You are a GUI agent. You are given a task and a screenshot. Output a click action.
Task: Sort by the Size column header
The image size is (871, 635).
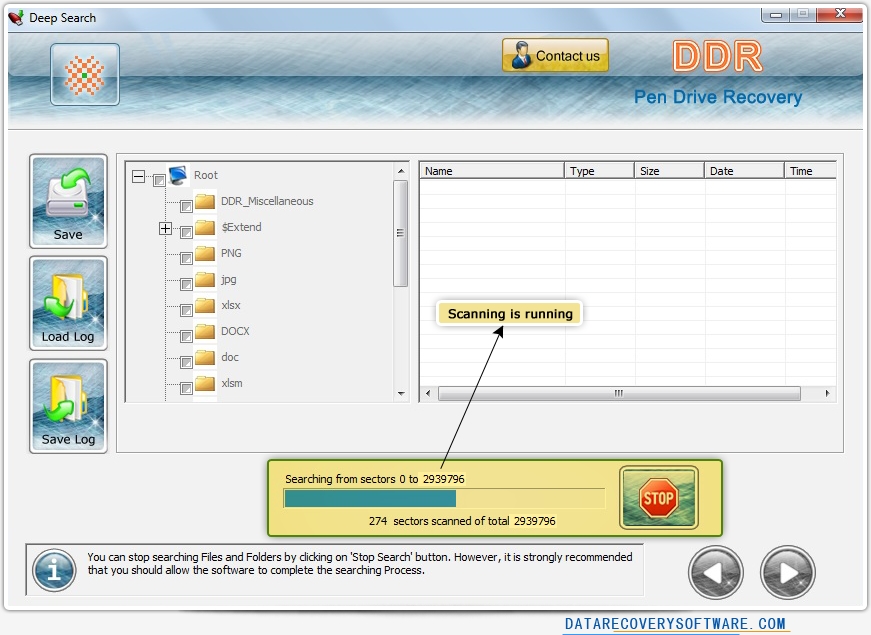coord(669,171)
